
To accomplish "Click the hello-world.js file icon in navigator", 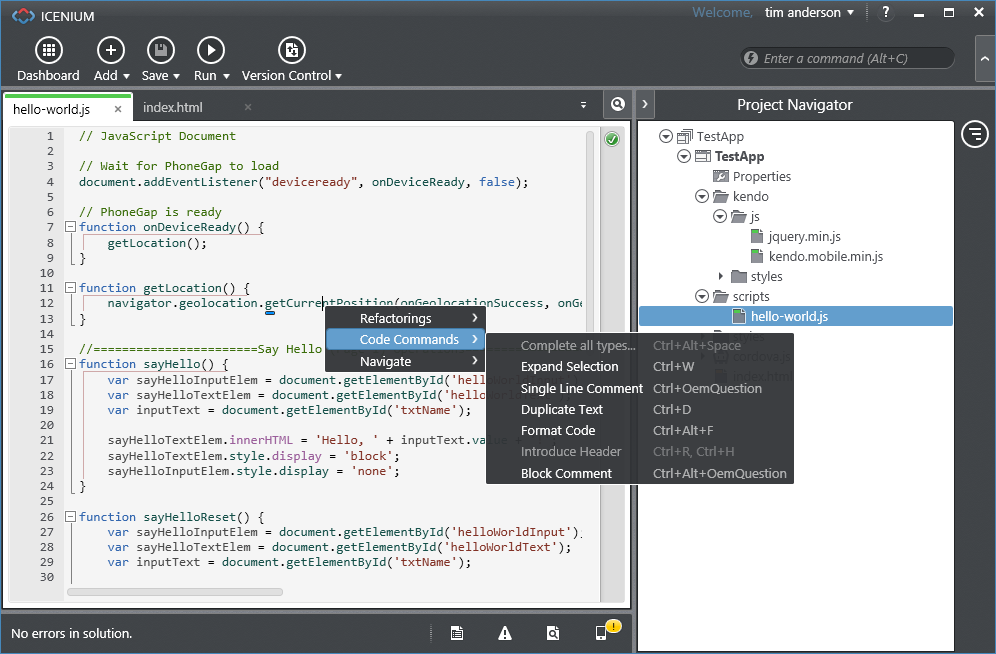I will coord(739,316).
